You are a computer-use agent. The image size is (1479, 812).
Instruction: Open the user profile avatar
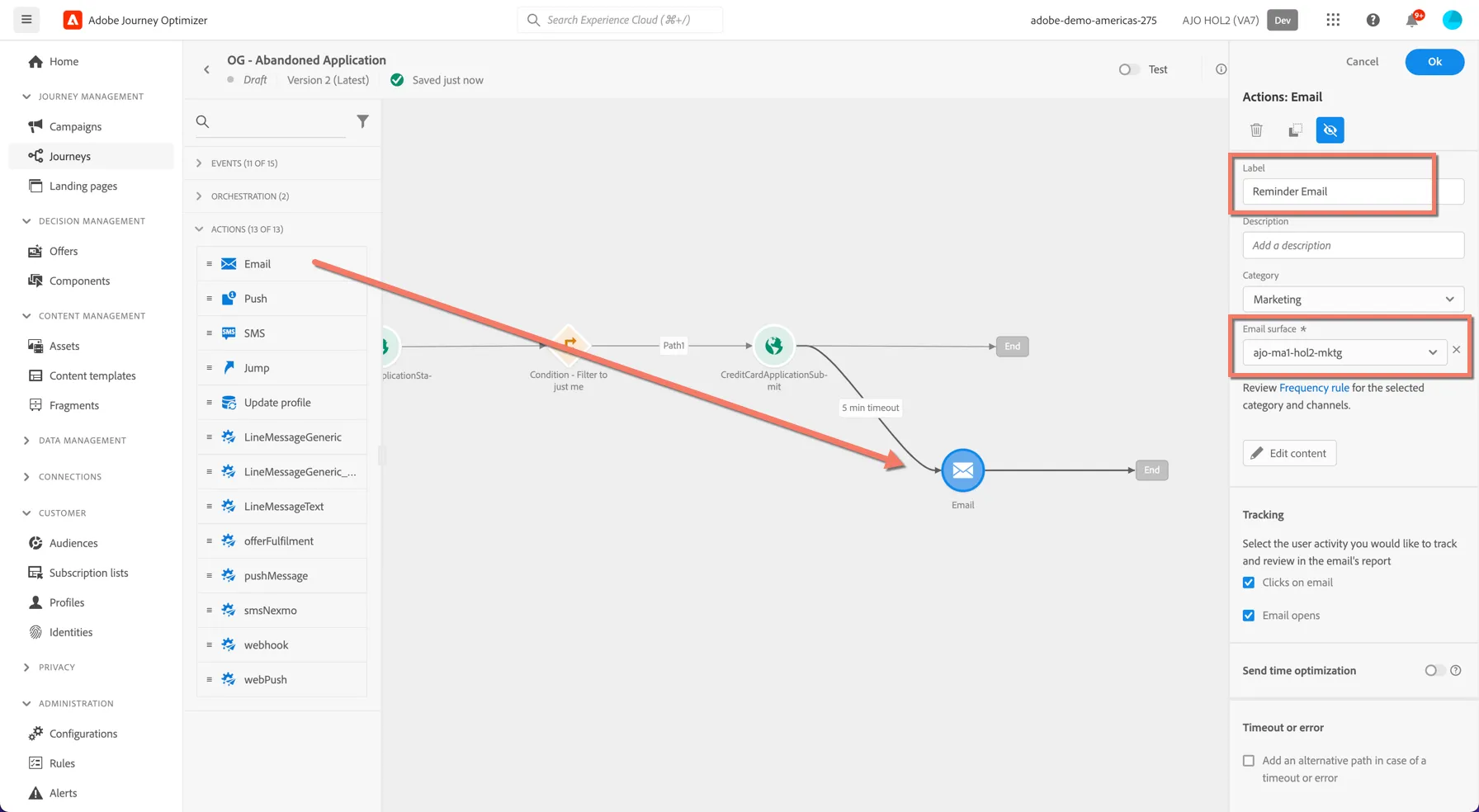(1452, 20)
